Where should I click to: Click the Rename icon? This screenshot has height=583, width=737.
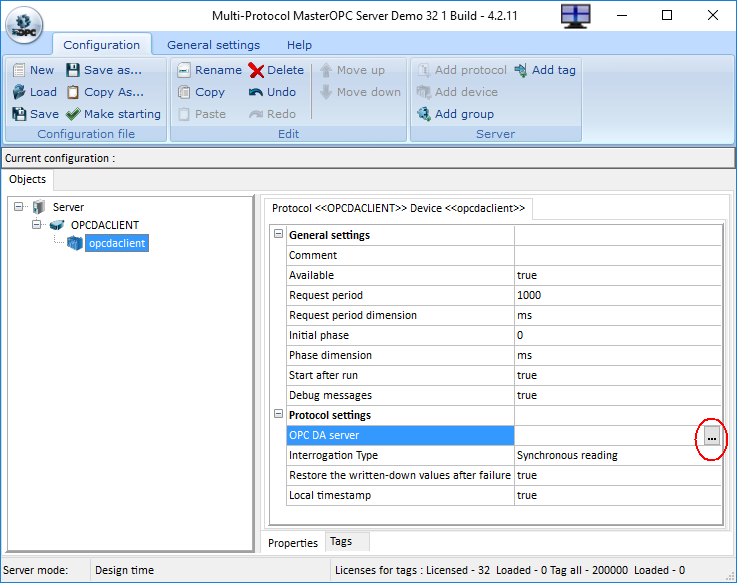184,70
